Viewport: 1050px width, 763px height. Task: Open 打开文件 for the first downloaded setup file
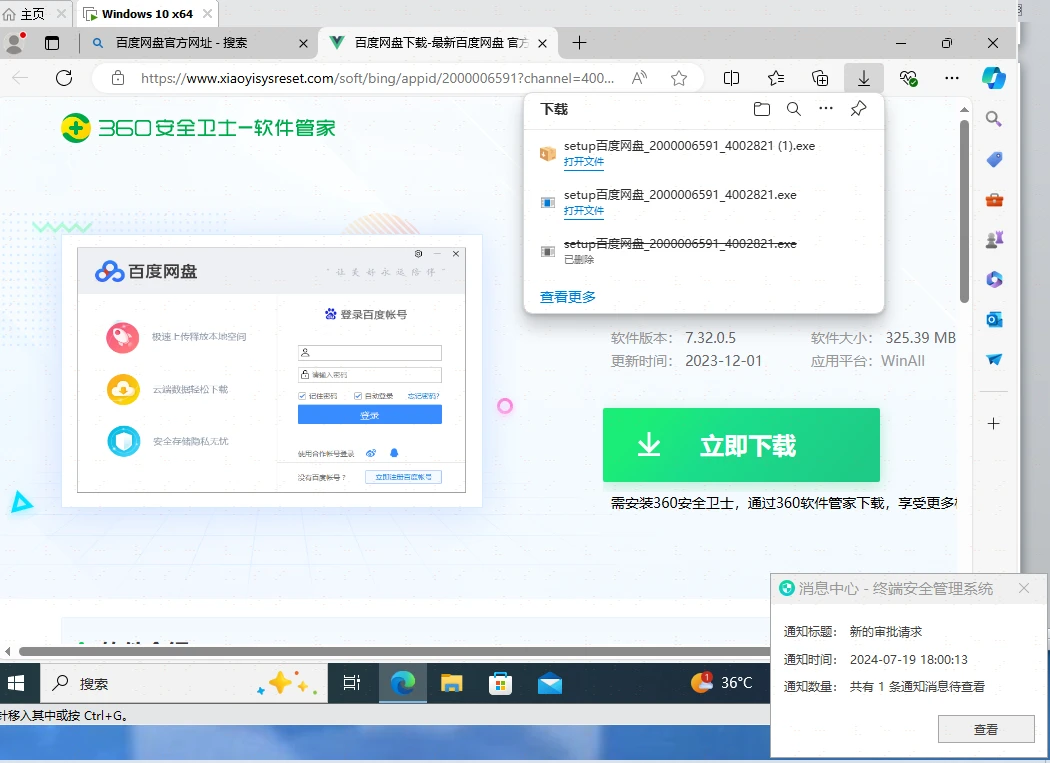(584, 161)
